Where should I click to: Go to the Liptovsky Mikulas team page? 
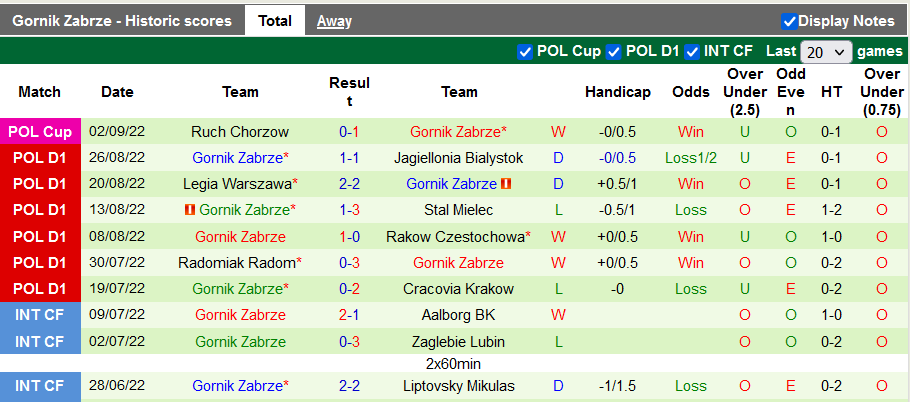[459, 386]
